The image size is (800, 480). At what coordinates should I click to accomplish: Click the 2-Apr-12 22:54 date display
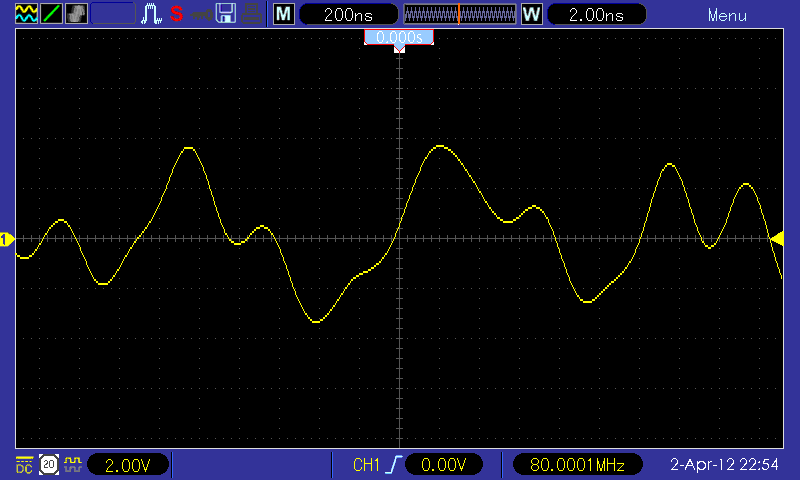(724, 464)
